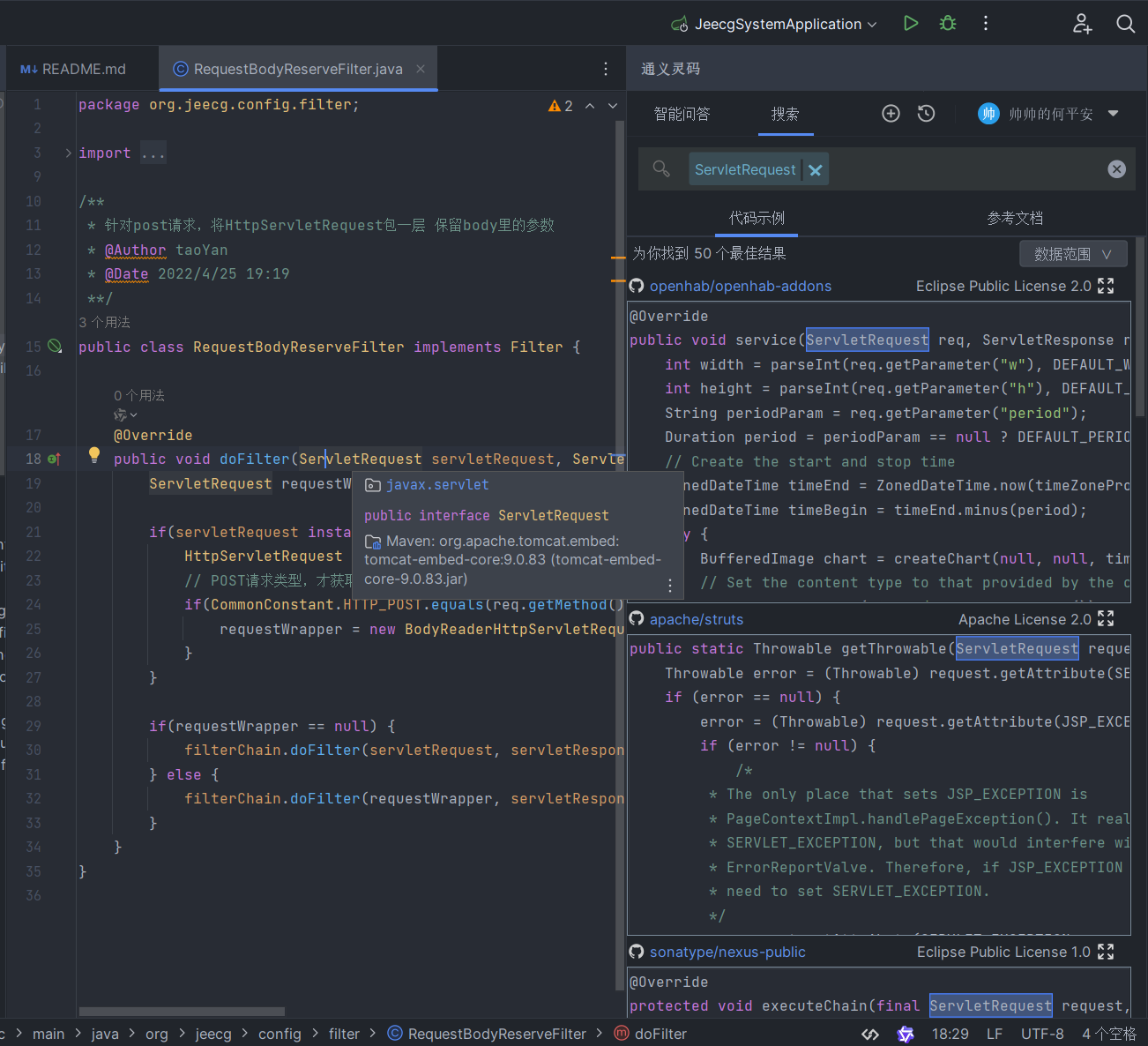This screenshot has width=1148, height=1046.
Task: Close the RequestBodyReserveFilter.java tab
Action: (x=421, y=69)
